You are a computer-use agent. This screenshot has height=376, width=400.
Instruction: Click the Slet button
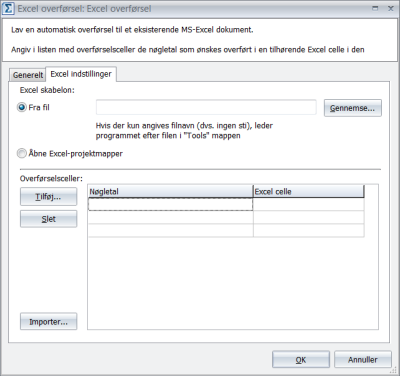tap(48, 219)
